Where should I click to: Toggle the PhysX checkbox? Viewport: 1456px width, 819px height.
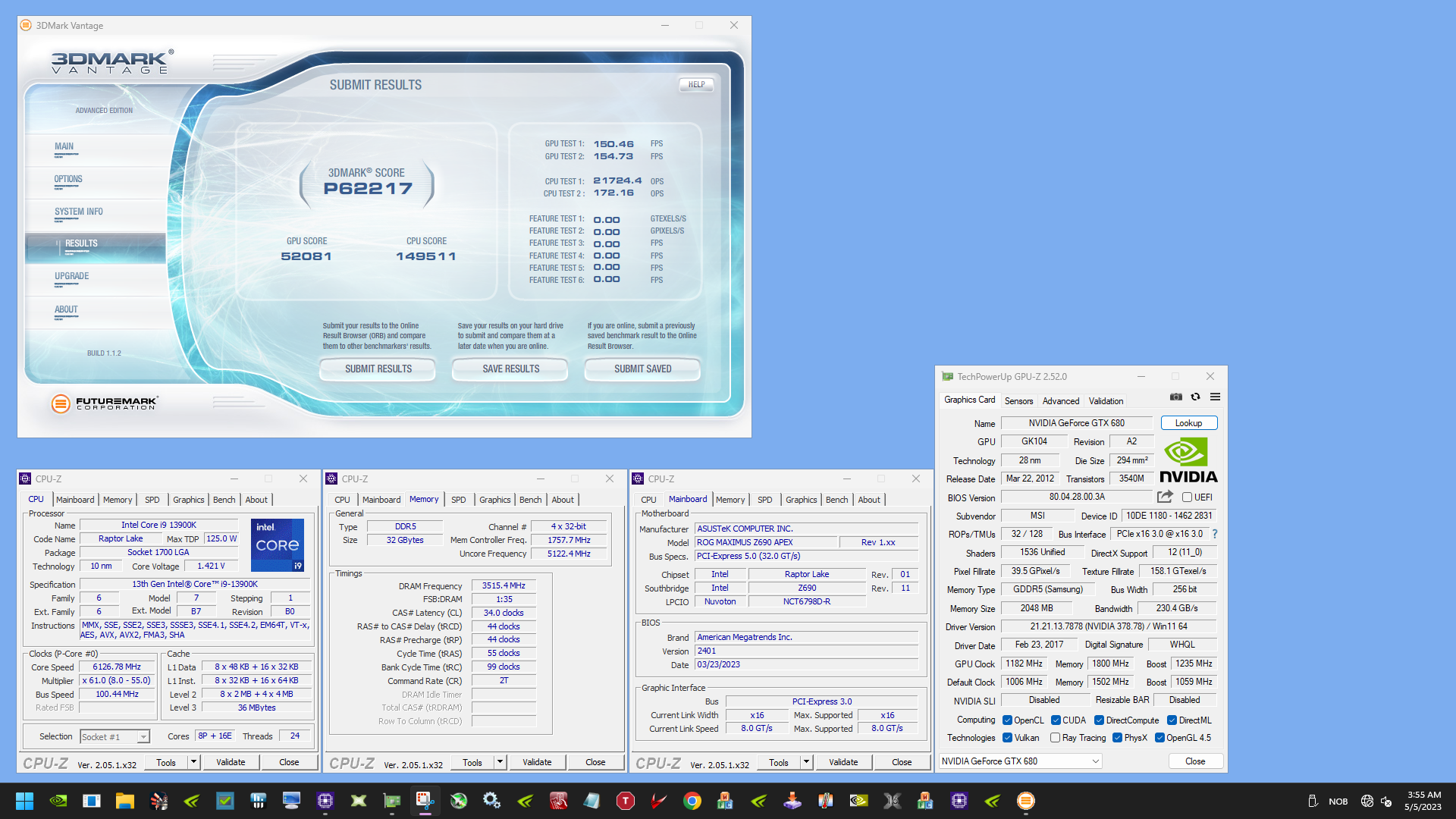tap(1117, 738)
